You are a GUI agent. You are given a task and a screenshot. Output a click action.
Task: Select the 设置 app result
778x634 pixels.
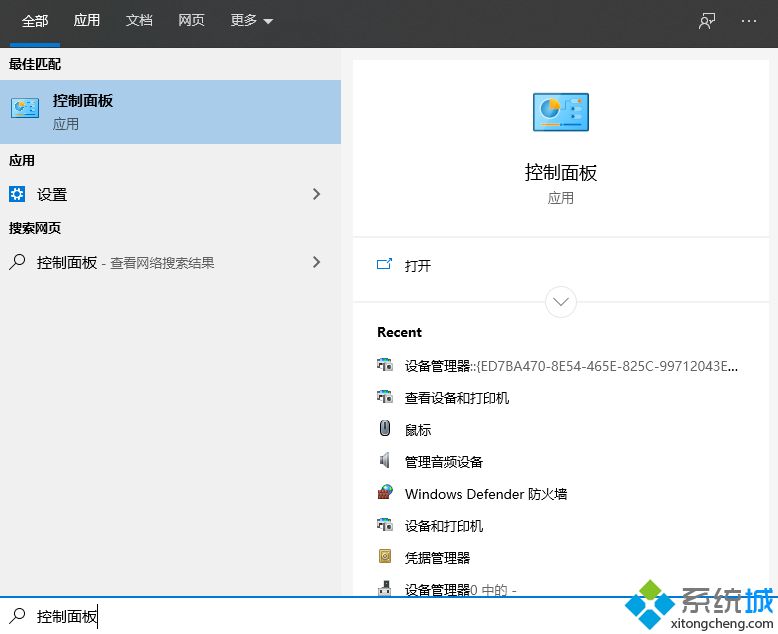pos(170,194)
